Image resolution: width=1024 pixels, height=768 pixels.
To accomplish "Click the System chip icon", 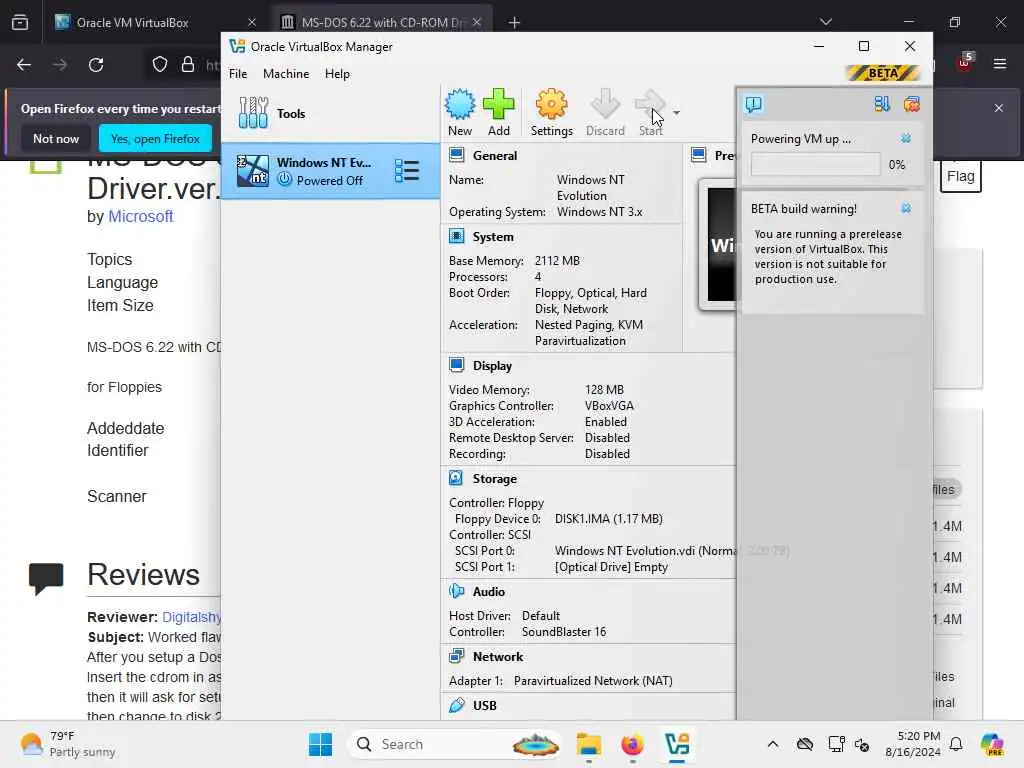I will point(456,236).
